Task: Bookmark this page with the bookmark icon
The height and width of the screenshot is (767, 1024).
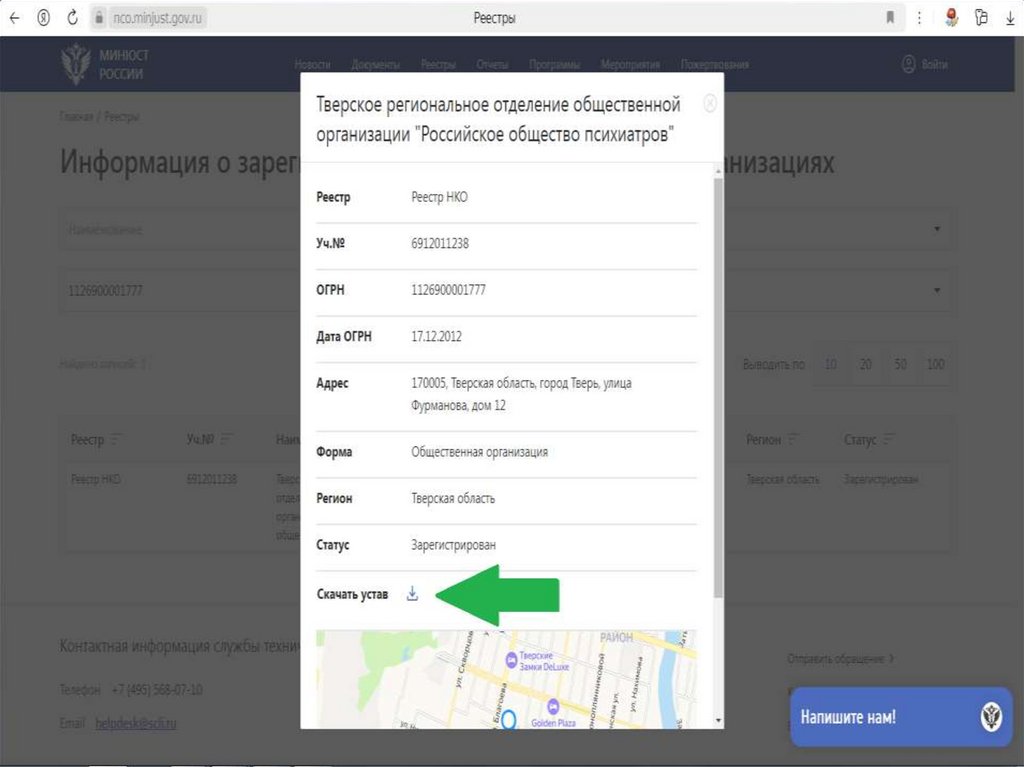Action: coord(889,18)
